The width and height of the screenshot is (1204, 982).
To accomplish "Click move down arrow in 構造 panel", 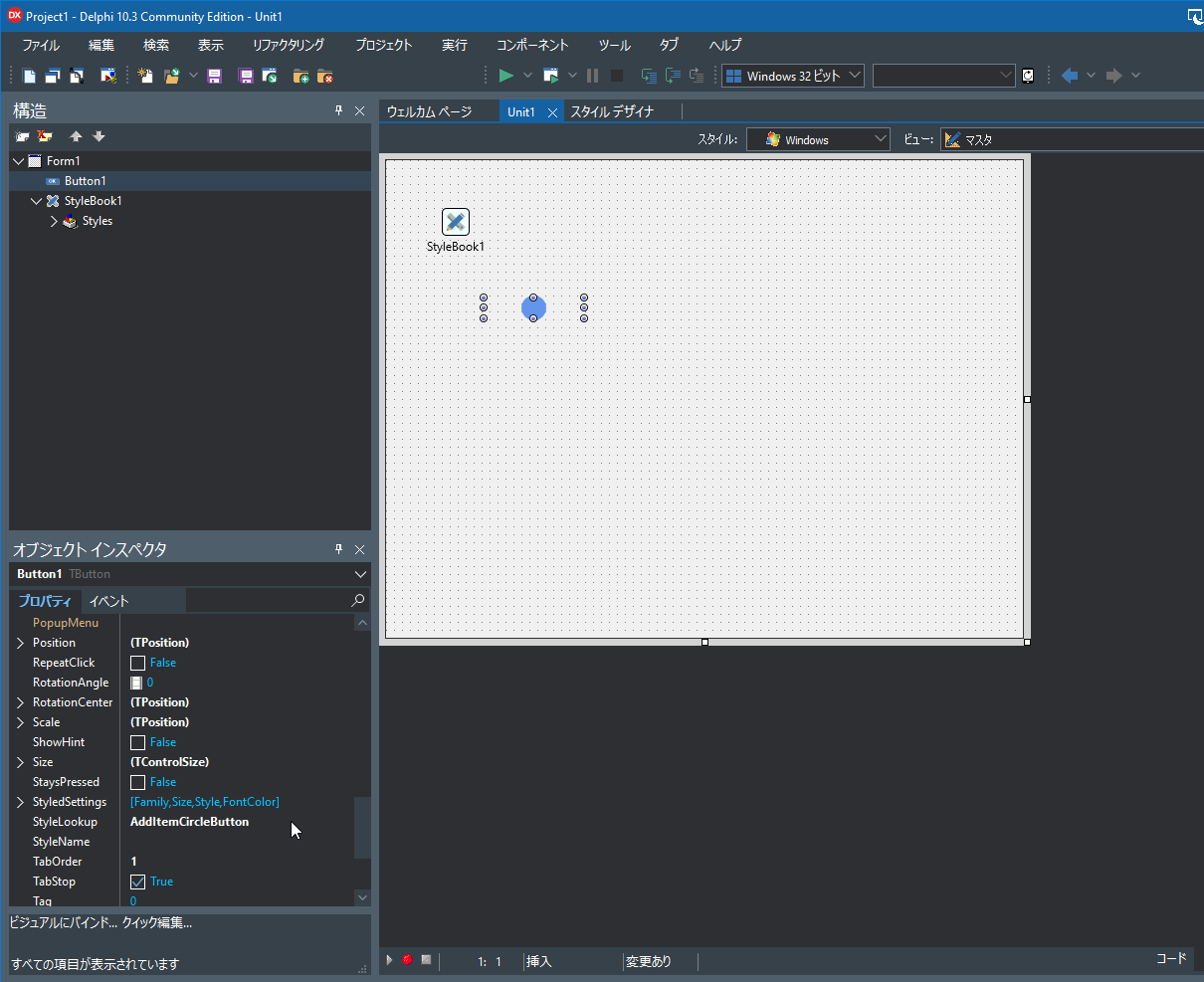I will click(x=99, y=136).
